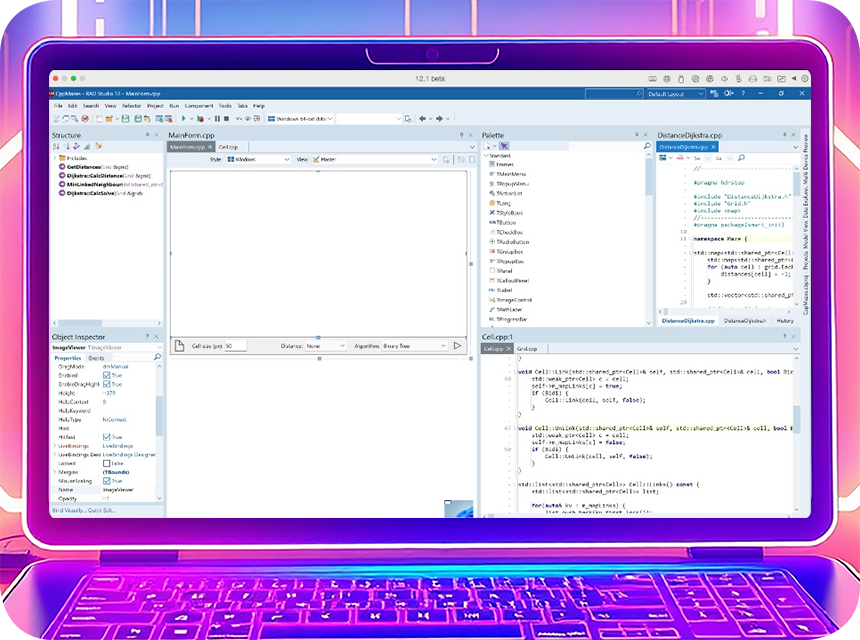Click the Cell size input field

[236, 346]
